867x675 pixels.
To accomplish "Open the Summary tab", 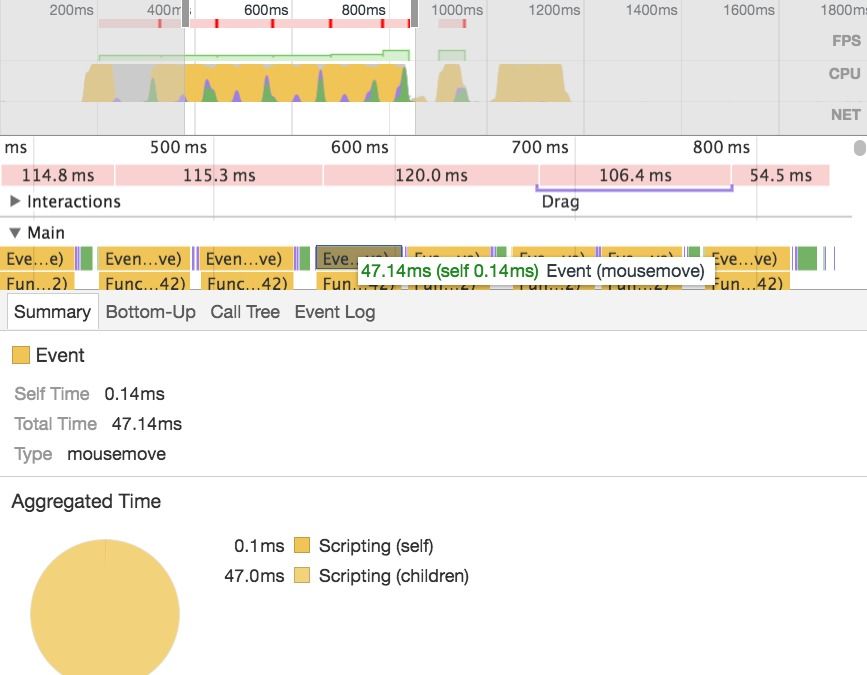I will point(53,312).
